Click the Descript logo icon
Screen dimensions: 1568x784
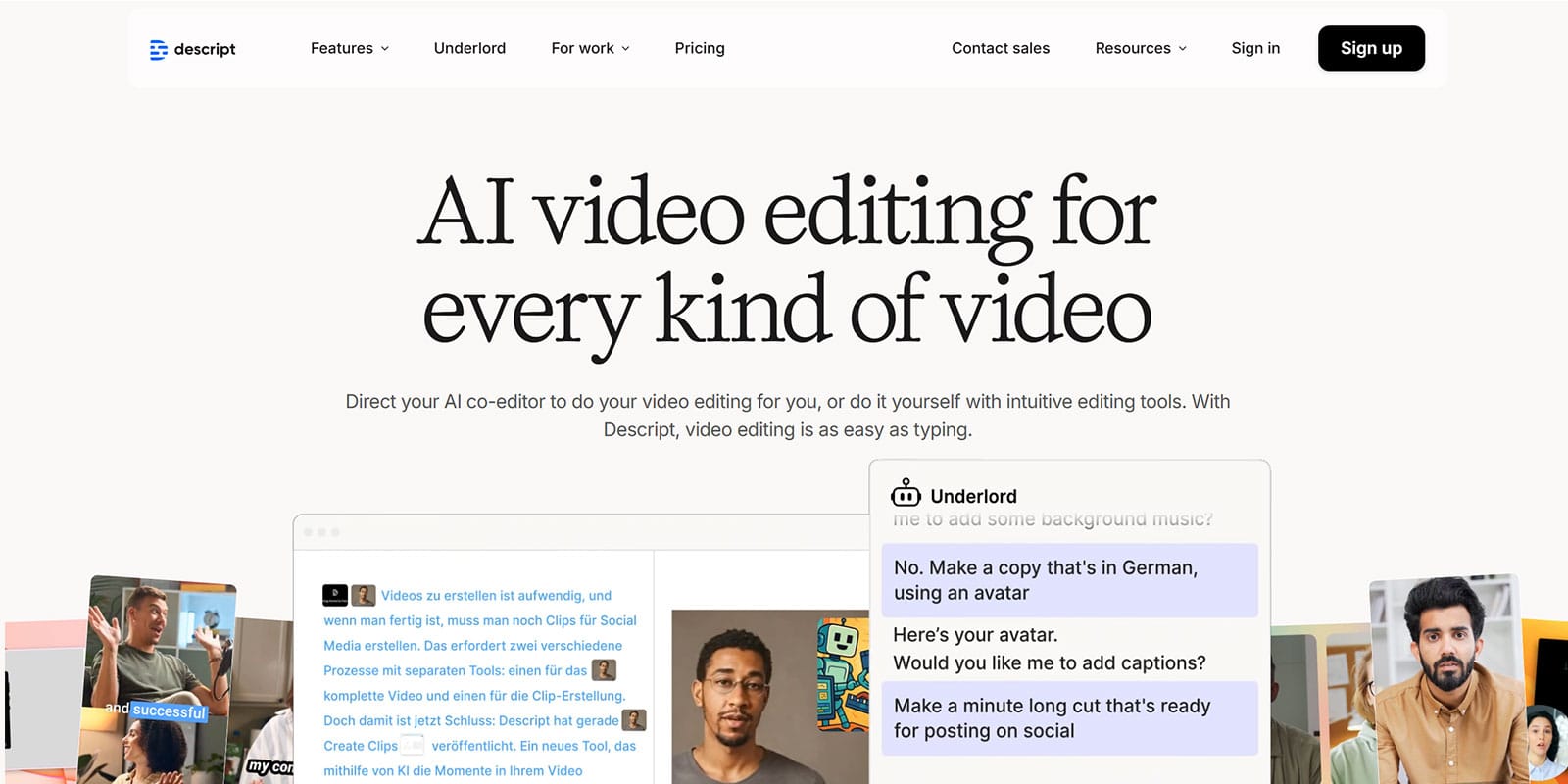pyautogui.click(x=158, y=49)
